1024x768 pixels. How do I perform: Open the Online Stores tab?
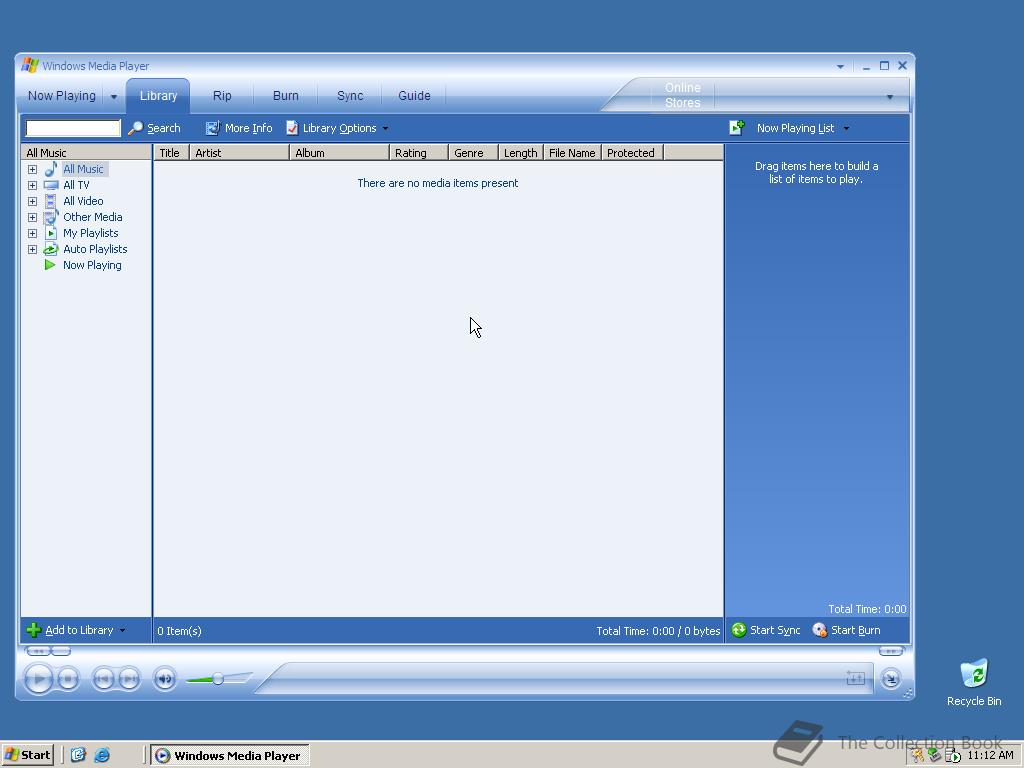682,95
